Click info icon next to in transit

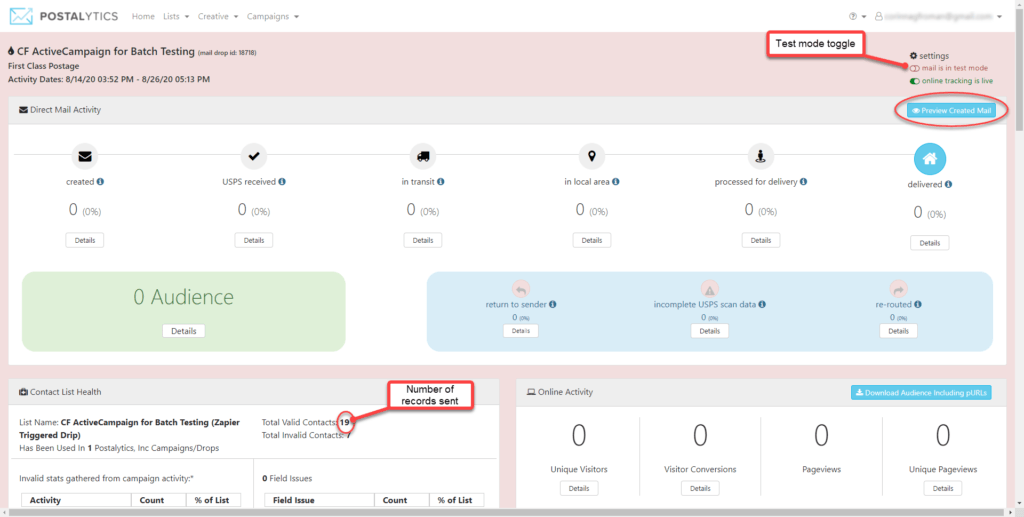(x=441, y=181)
